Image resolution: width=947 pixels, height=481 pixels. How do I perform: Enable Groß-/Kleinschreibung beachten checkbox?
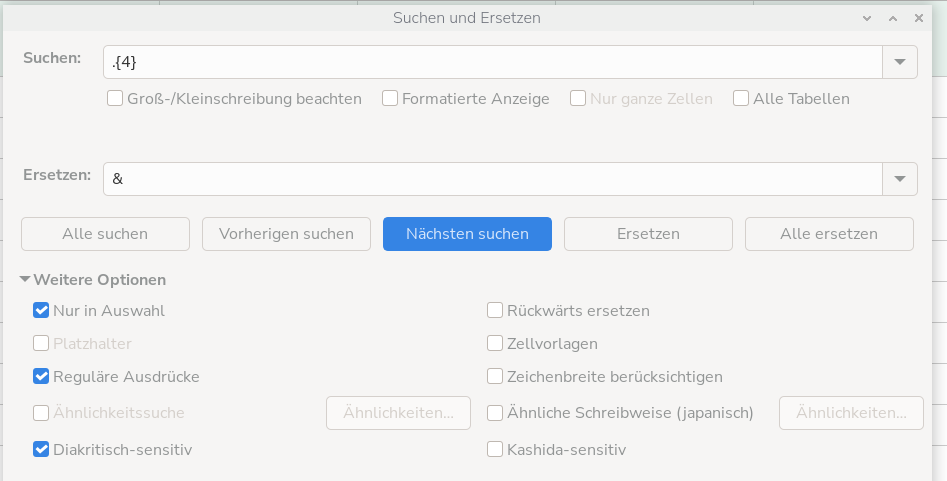click(x=116, y=99)
